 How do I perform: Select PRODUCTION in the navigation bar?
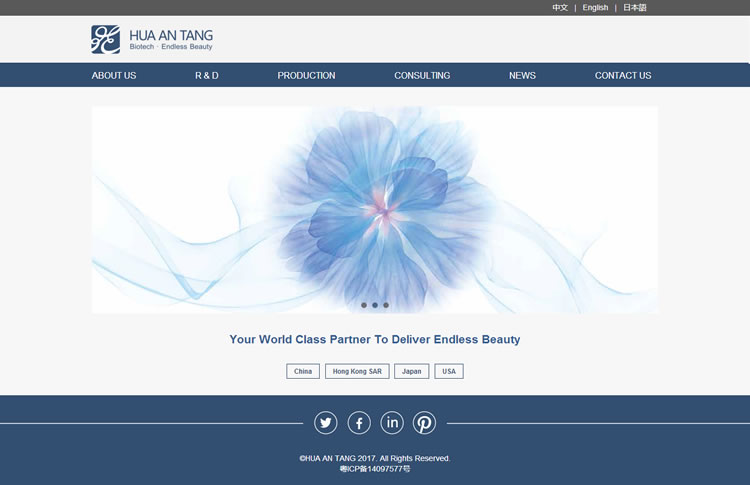tap(306, 76)
